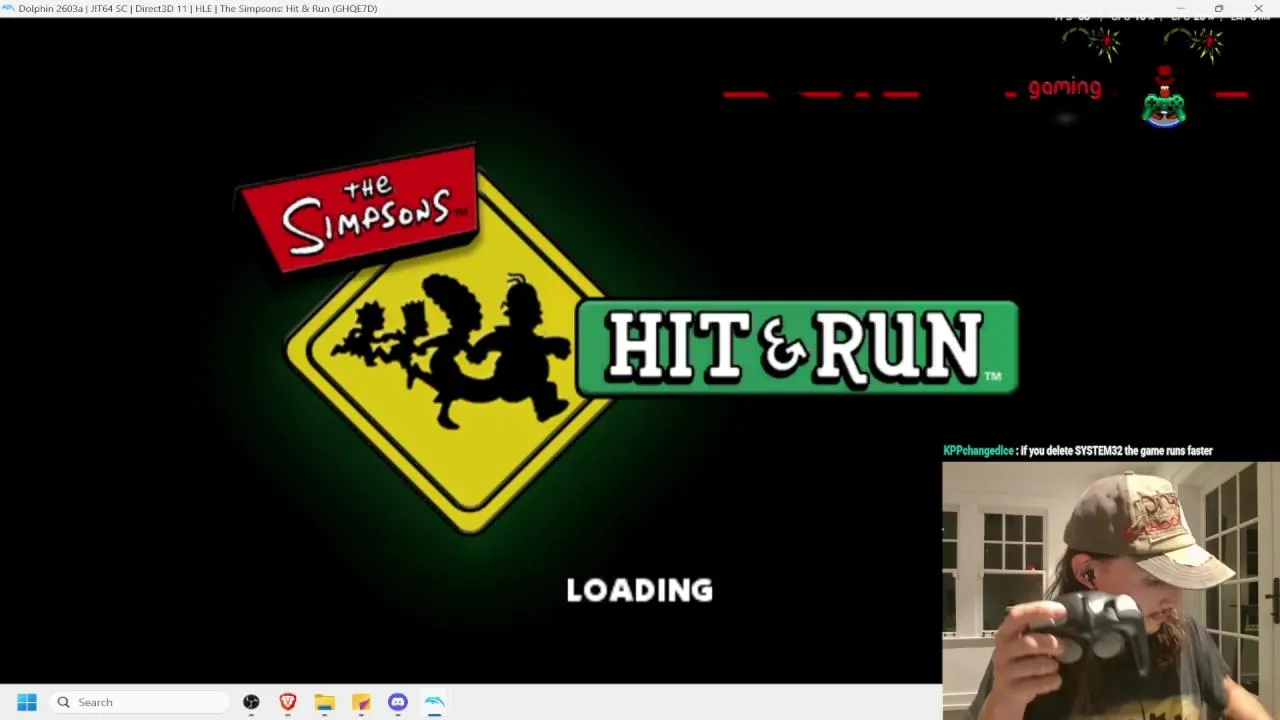Open OBS Studio from the taskbar

click(251, 702)
